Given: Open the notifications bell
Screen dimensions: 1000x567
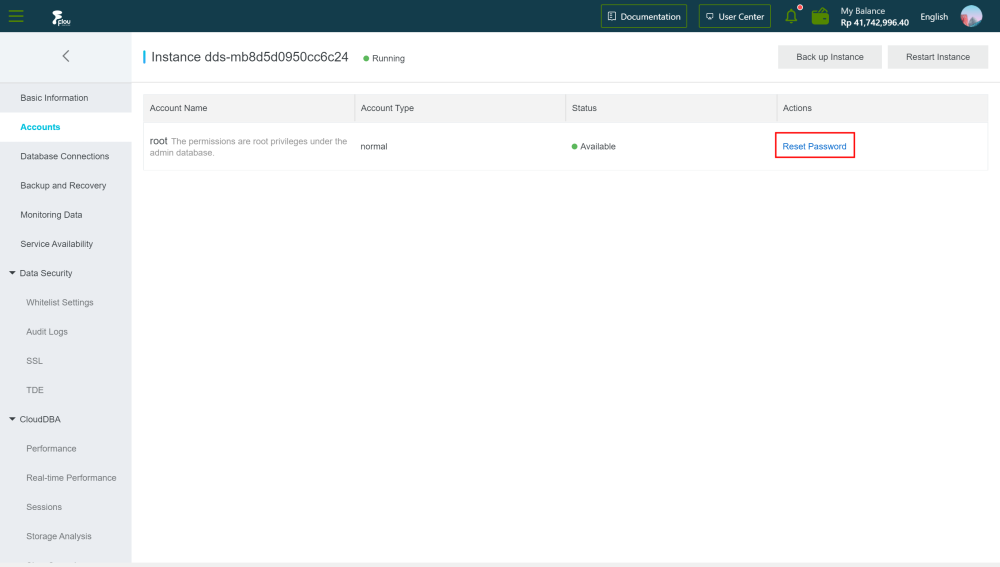Looking at the screenshot, I should pyautogui.click(x=791, y=16).
